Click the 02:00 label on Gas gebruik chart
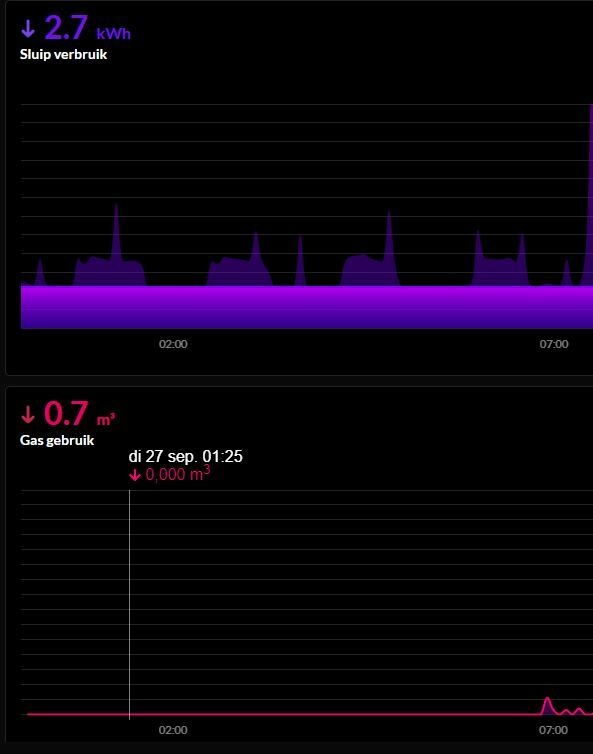This screenshot has height=754, width=593. tap(173, 730)
